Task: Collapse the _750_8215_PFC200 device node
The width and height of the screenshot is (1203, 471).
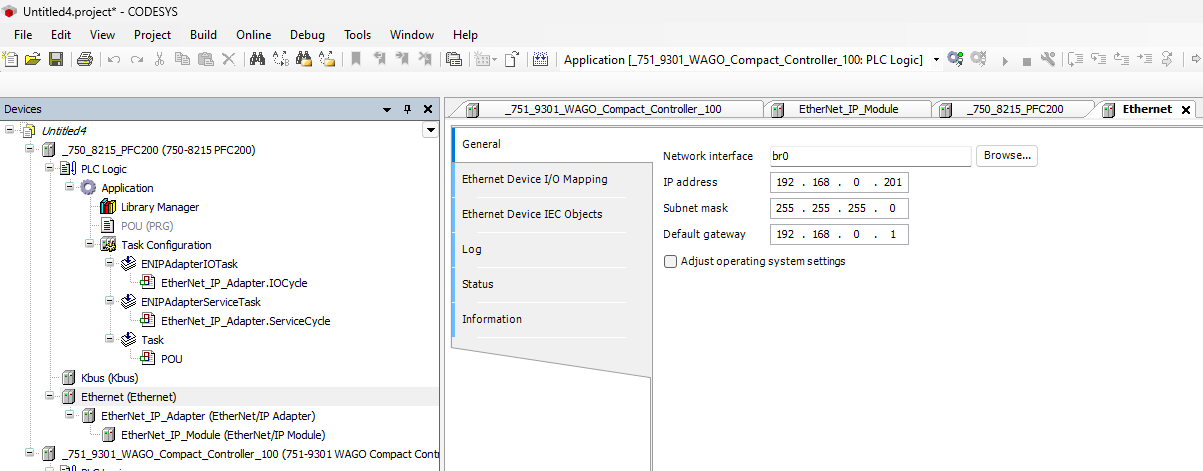Action: 30,150
